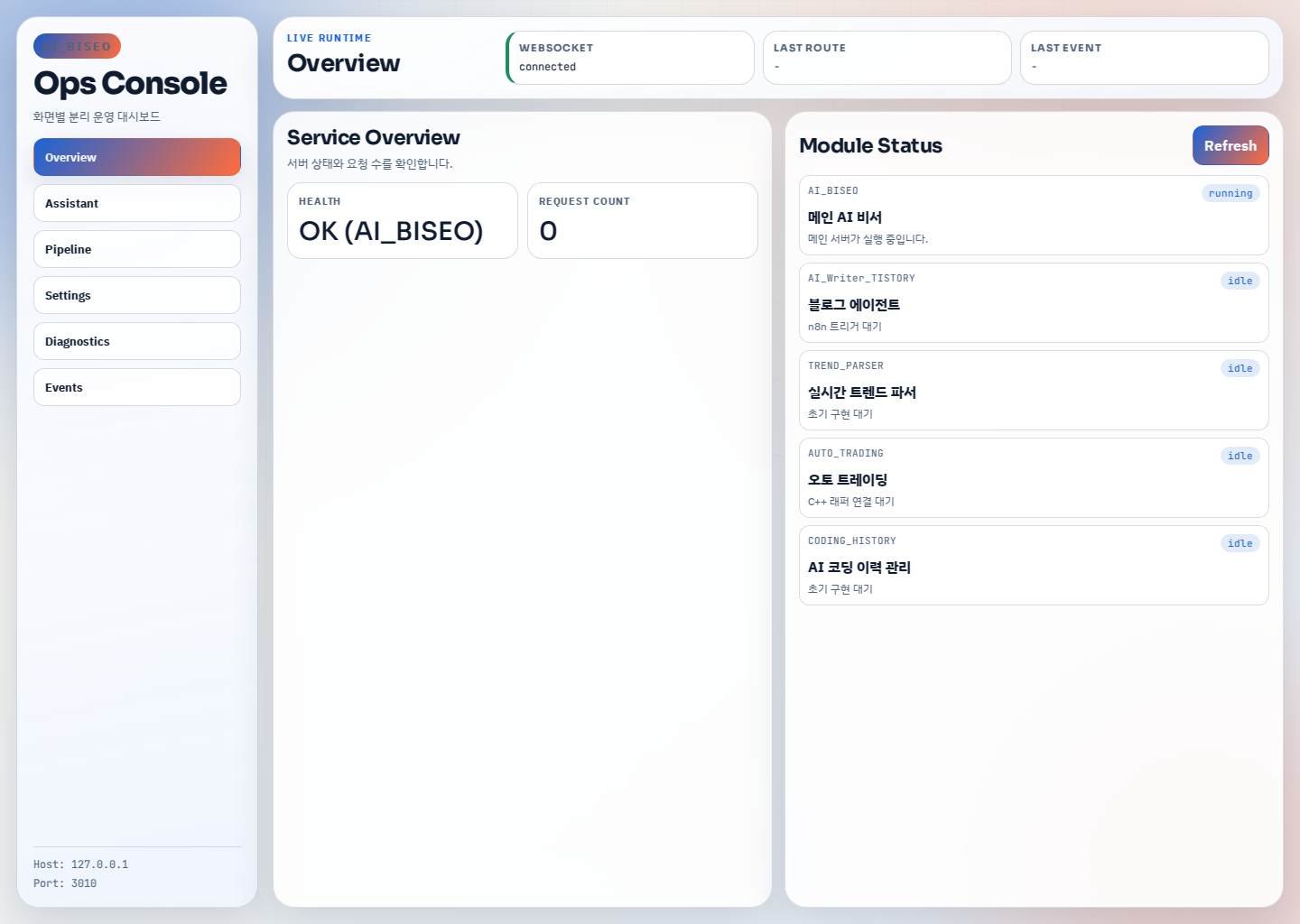This screenshot has width=1300, height=924.
Task: Click the LAST EVENT card
Action: tap(1144, 57)
